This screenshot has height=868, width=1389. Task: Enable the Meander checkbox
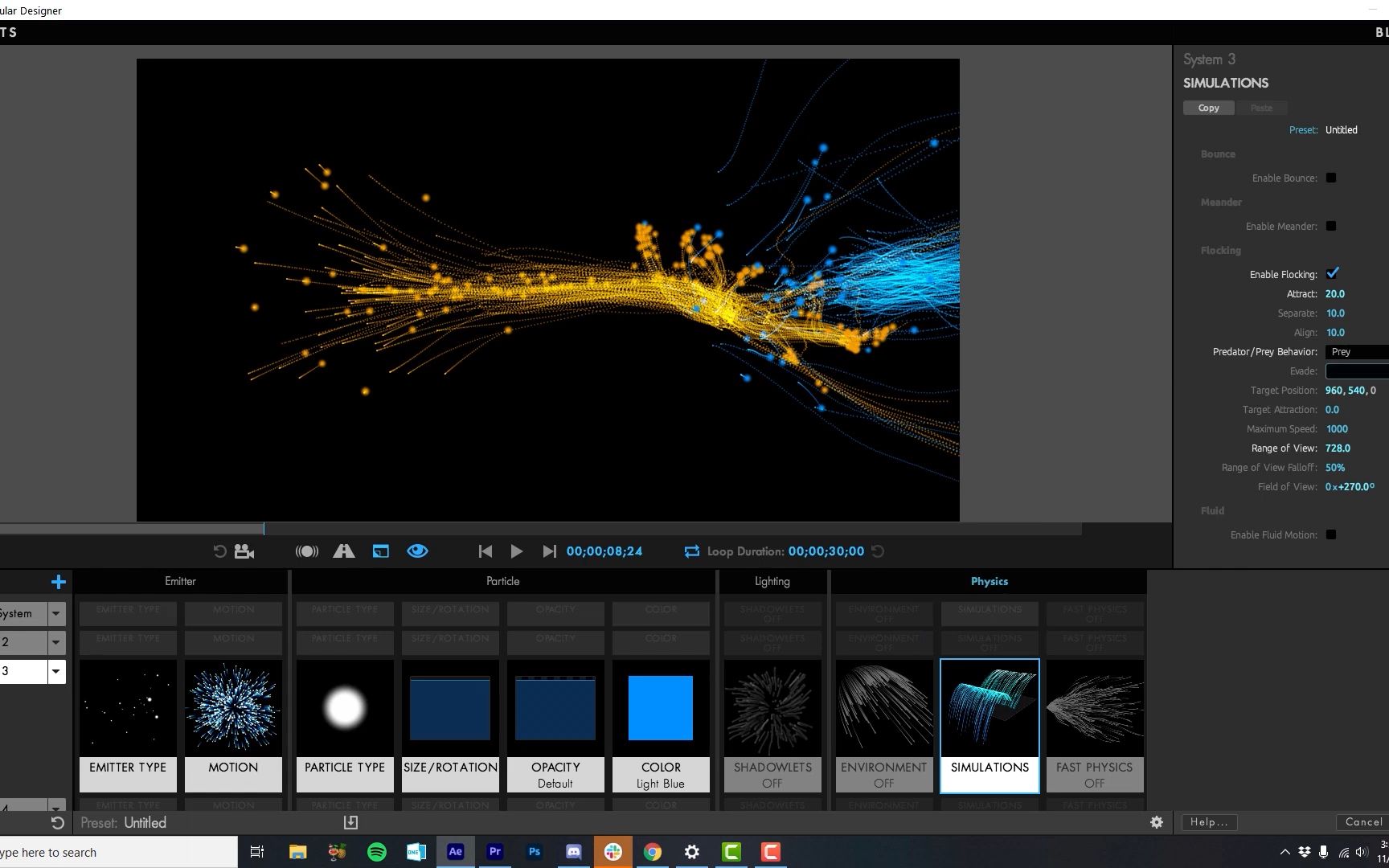click(1331, 226)
